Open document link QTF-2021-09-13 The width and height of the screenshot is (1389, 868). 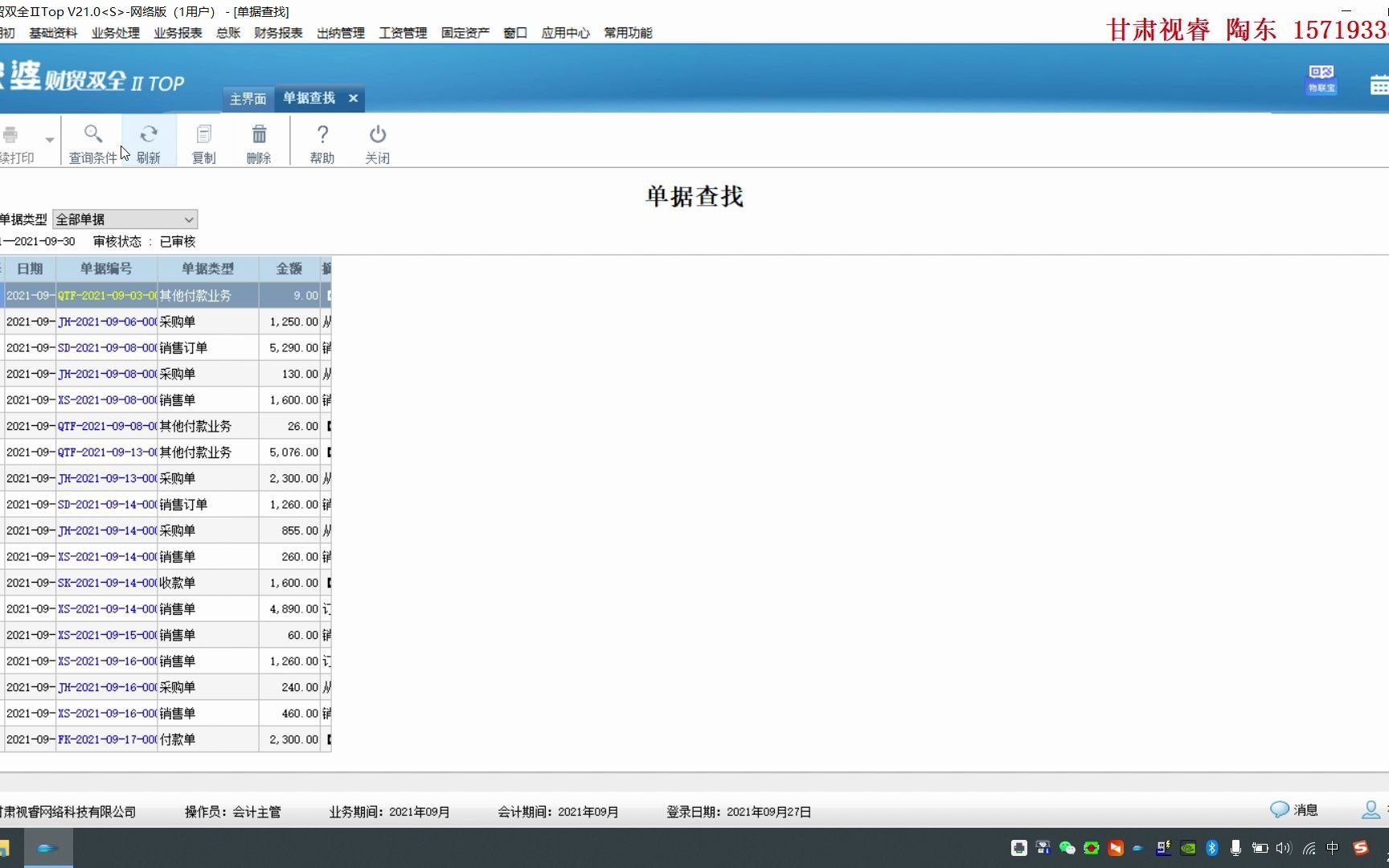tap(107, 452)
